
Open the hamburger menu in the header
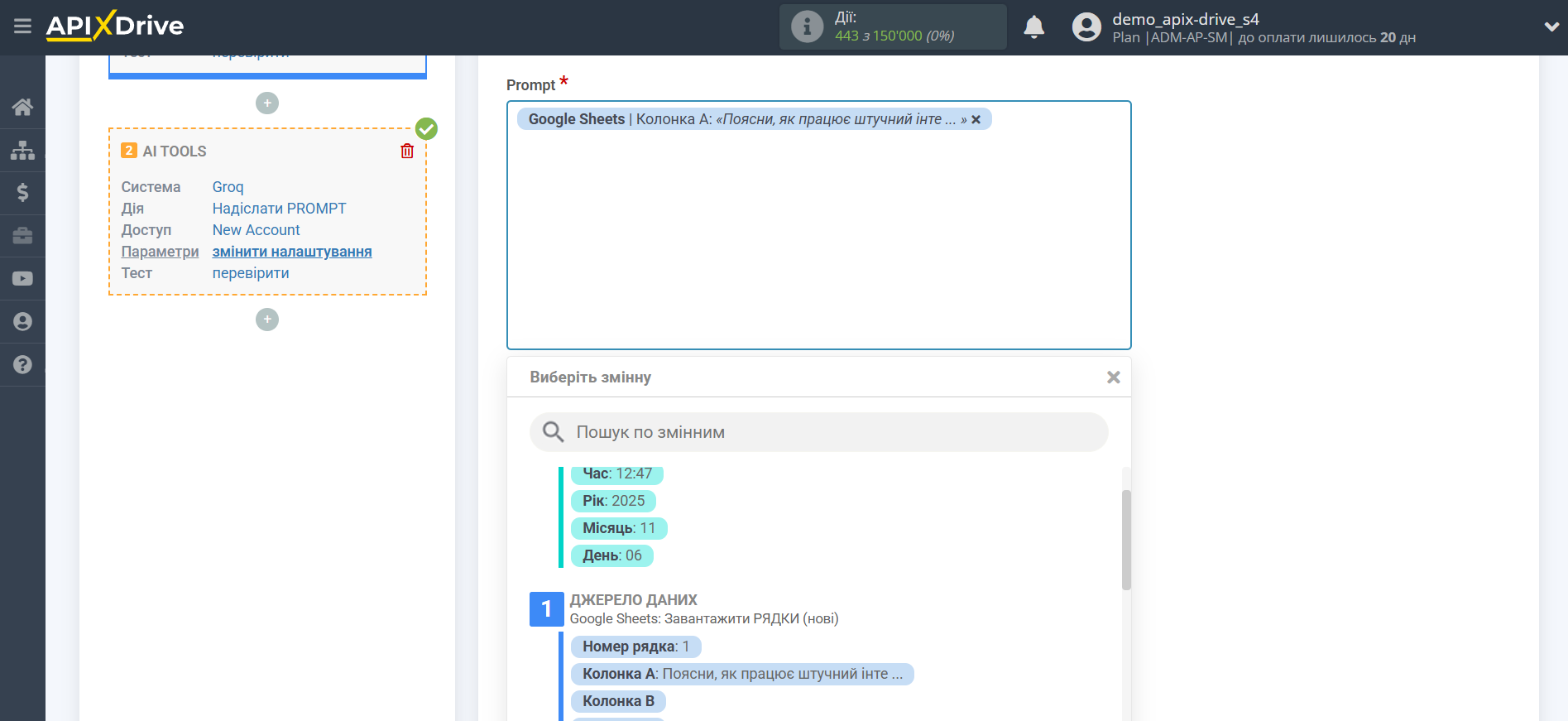(x=22, y=26)
